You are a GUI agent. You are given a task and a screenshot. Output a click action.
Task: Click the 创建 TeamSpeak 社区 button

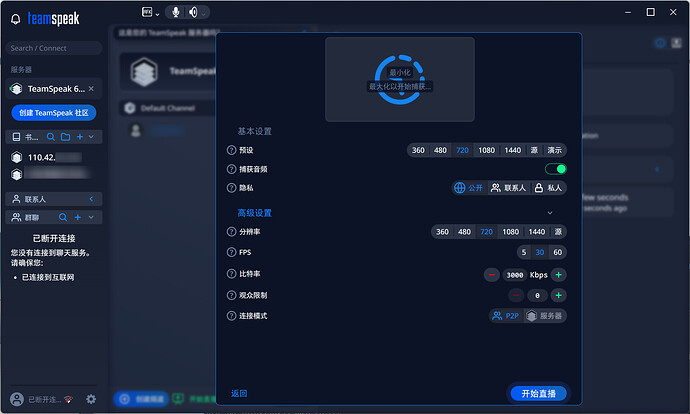(x=54, y=113)
